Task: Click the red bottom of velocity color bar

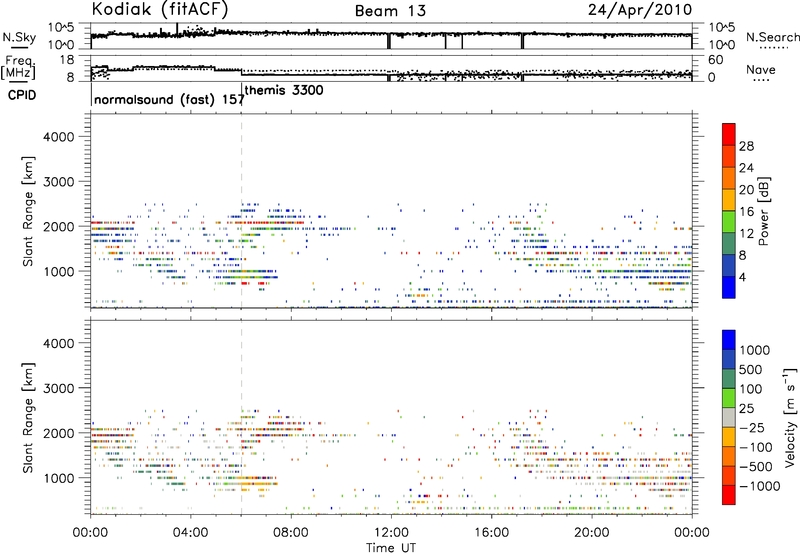Action: coord(729,495)
